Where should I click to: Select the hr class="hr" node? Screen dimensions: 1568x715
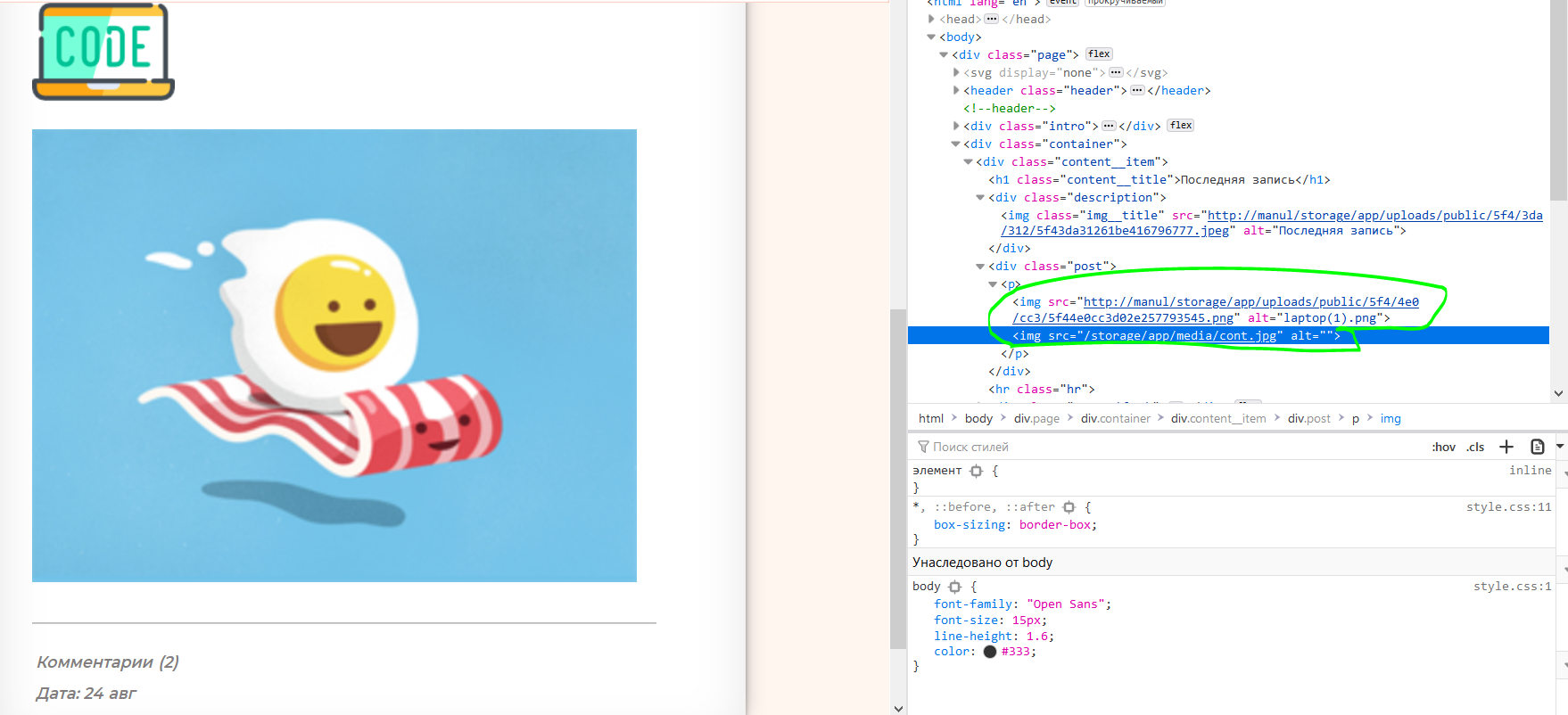coord(1041,389)
